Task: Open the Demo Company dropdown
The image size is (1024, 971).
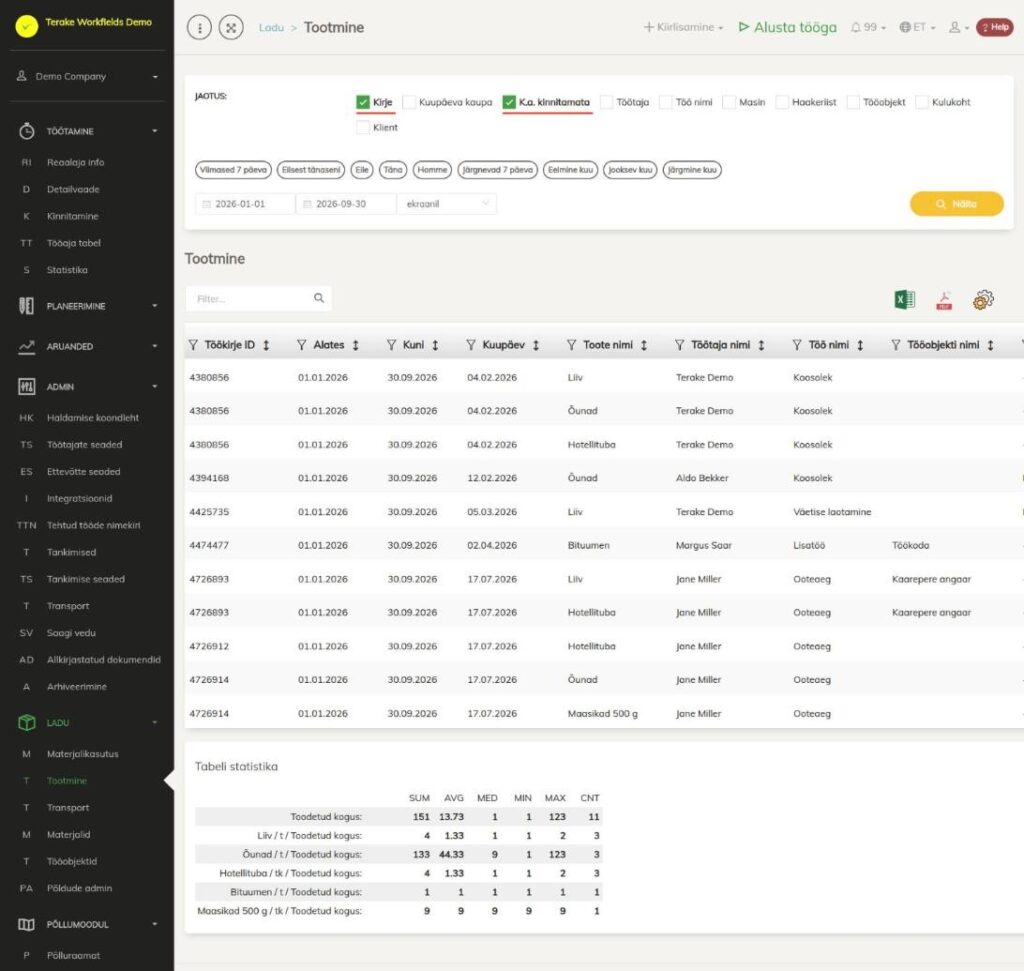Action: [87, 76]
